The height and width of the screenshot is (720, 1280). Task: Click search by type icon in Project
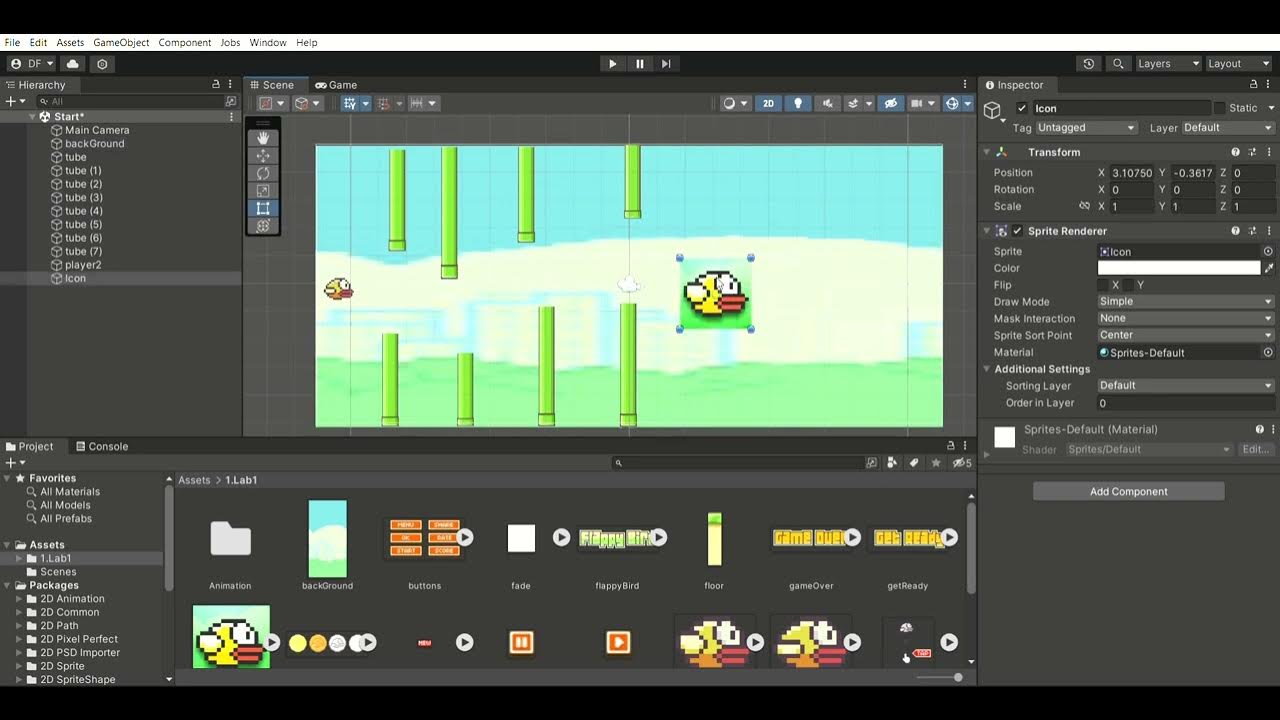click(x=893, y=463)
